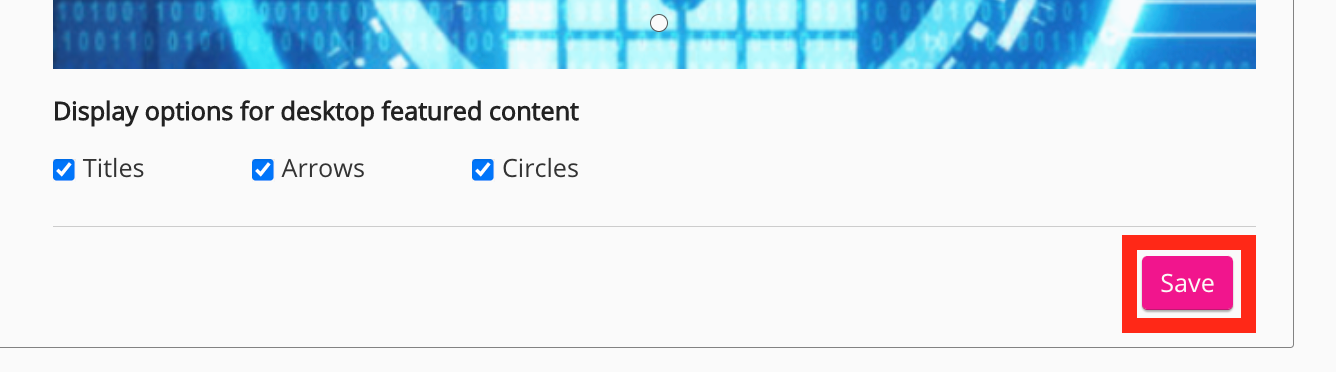Screen dimensions: 1336x372
Task: Click the Titles label text
Action: 114,169
